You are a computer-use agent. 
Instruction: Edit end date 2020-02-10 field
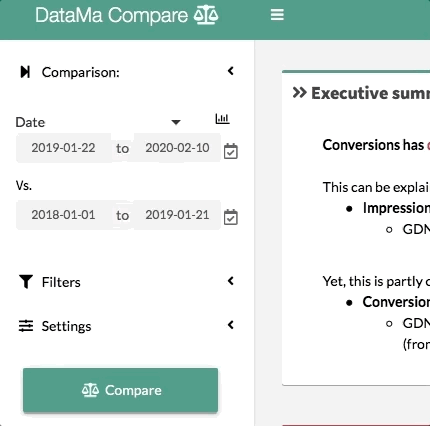[x=177, y=148]
